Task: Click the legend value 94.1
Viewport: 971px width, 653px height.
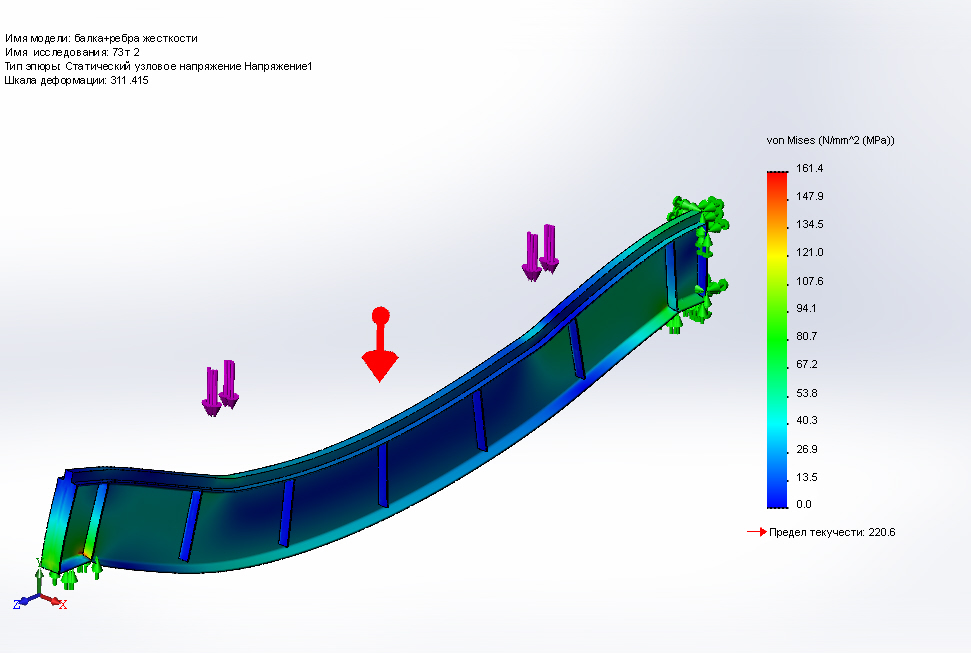Action: coord(806,309)
